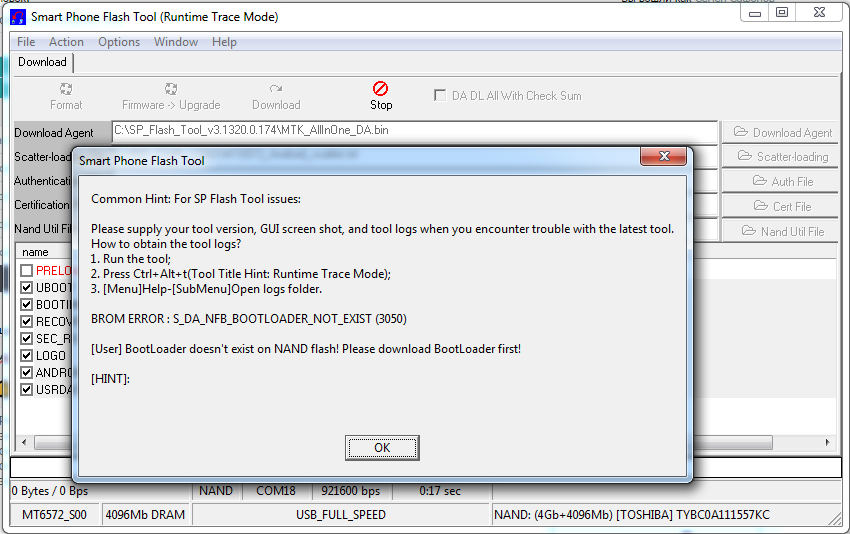
Task: Click the NAND TOSHIBA status text
Action: tap(632, 514)
